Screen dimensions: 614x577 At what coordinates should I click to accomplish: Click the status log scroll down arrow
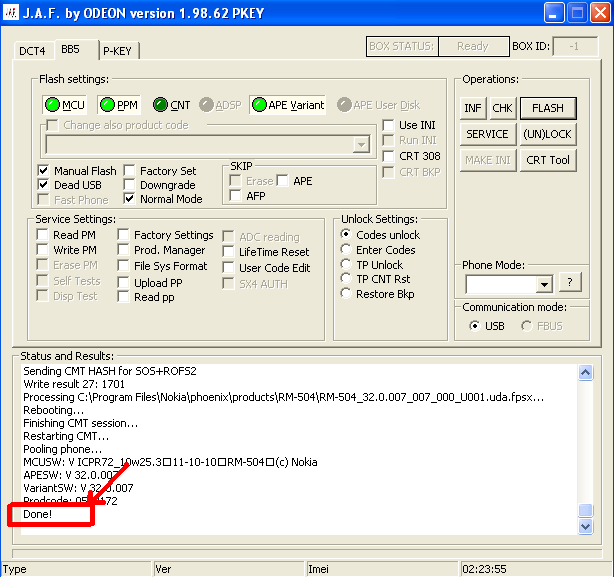click(585, 527)
